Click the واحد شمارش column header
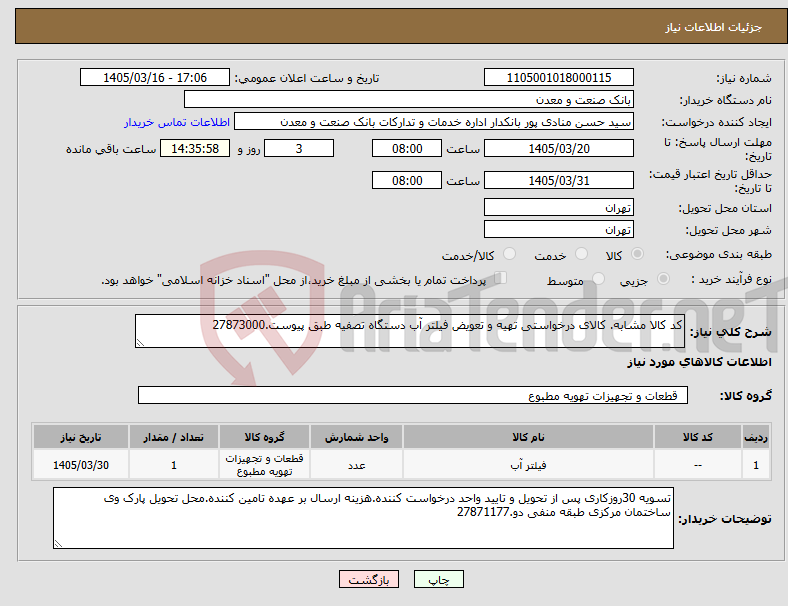This screenshot has width=788, height=606. click(356, 437)
